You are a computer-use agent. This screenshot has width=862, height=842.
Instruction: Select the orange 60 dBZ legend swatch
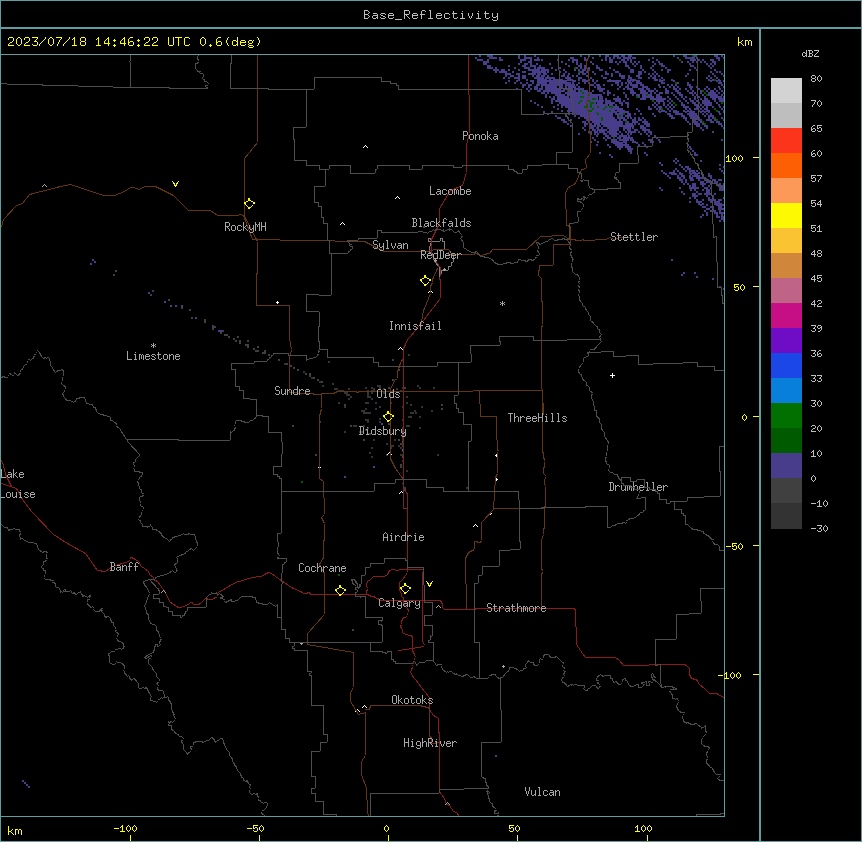tap(786, 165)
